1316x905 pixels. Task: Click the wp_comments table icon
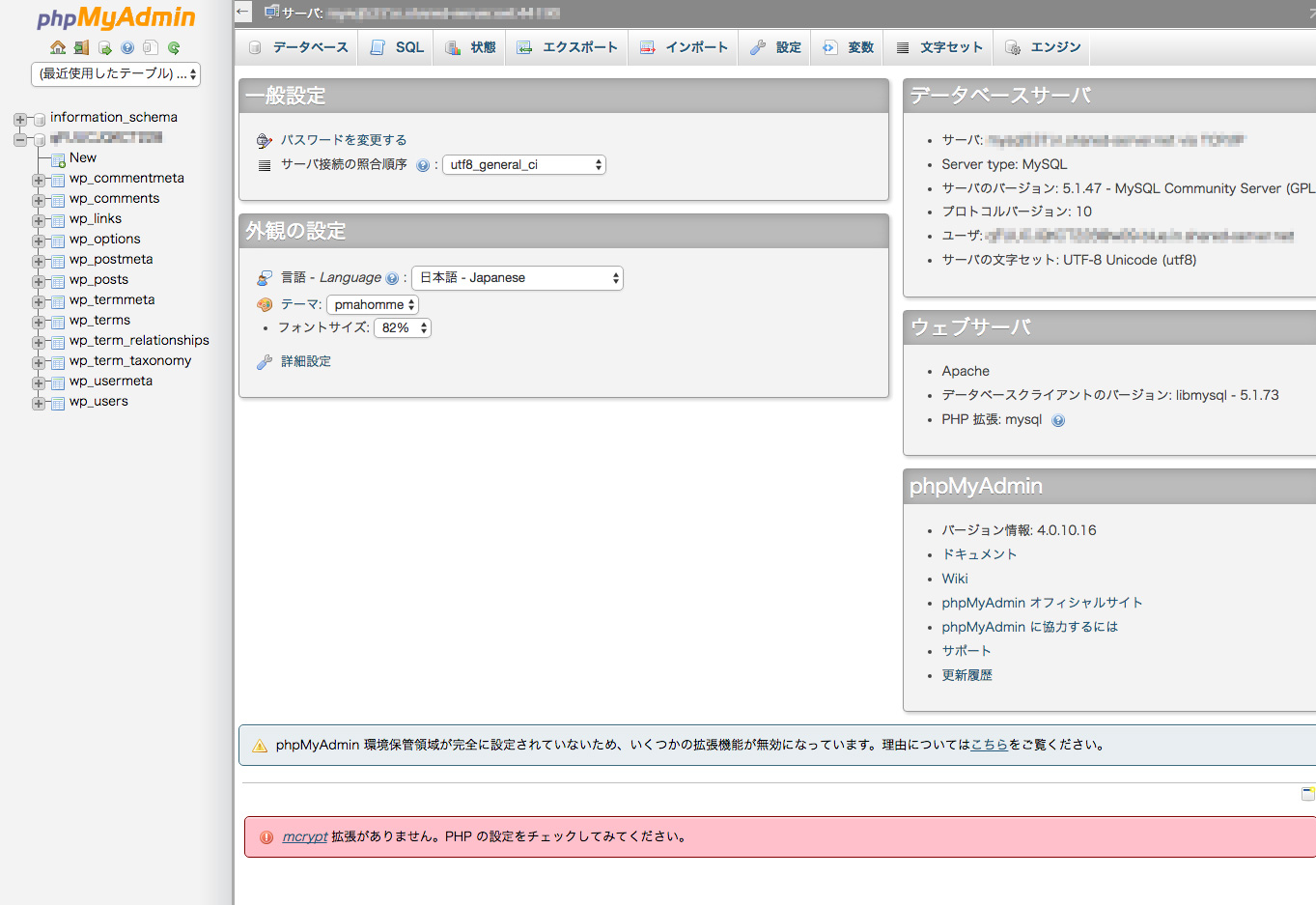(58, 201)
